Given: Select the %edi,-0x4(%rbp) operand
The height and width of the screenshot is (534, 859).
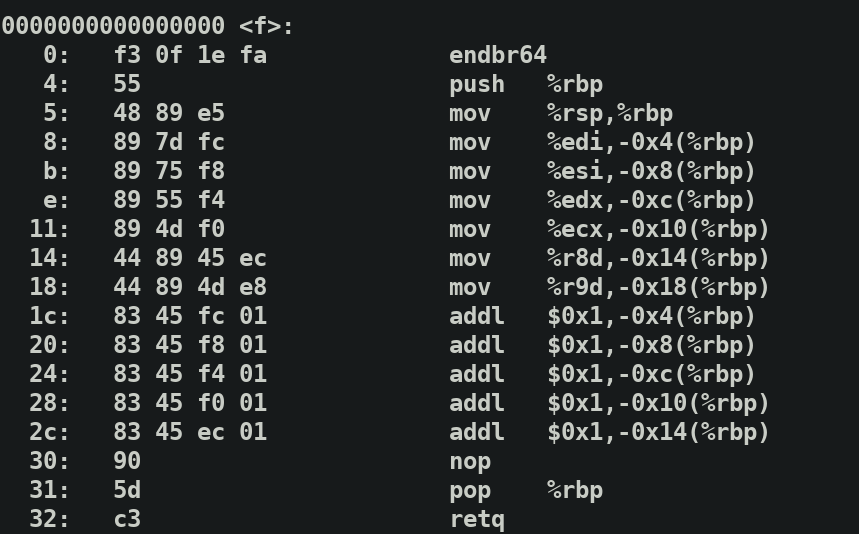Looking at the screenshot, I should [x=651, y=142].
